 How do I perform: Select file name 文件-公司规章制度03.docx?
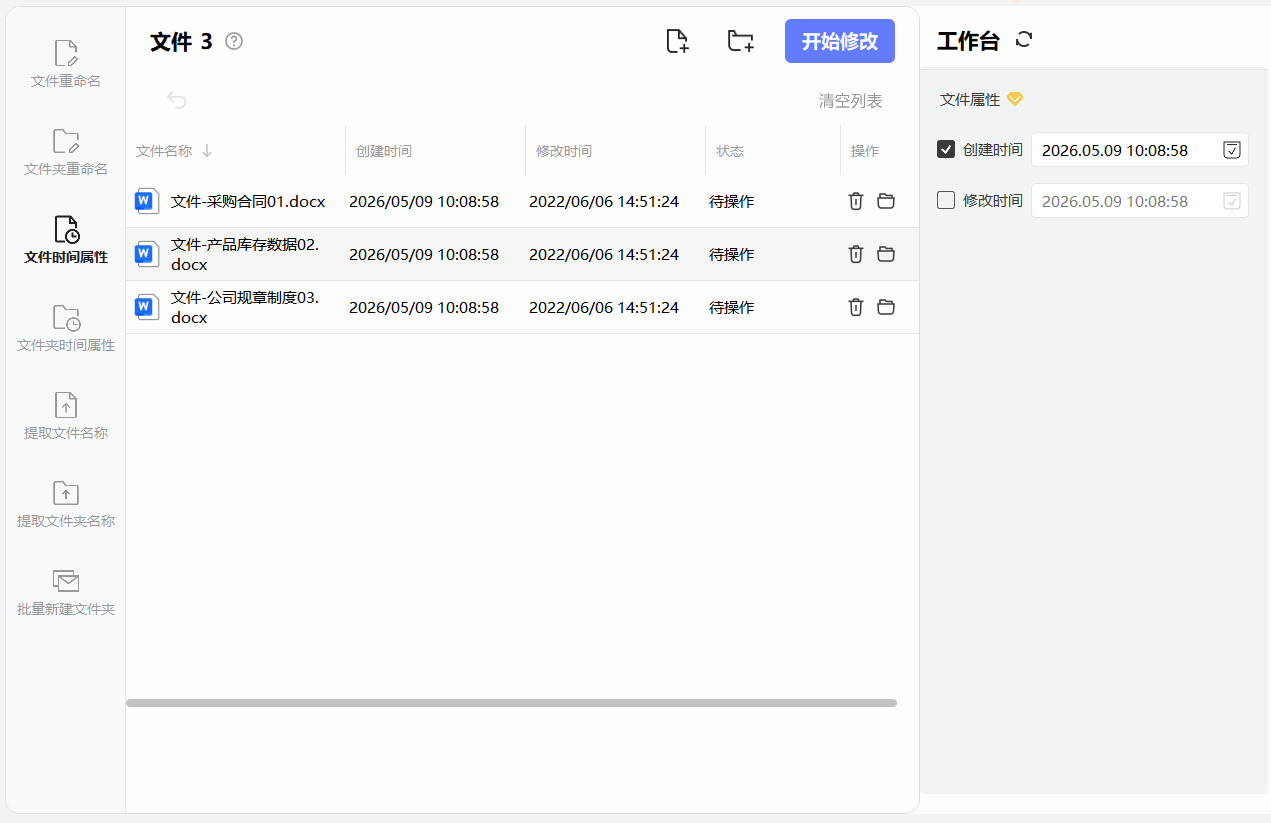(x=245, y=307)
